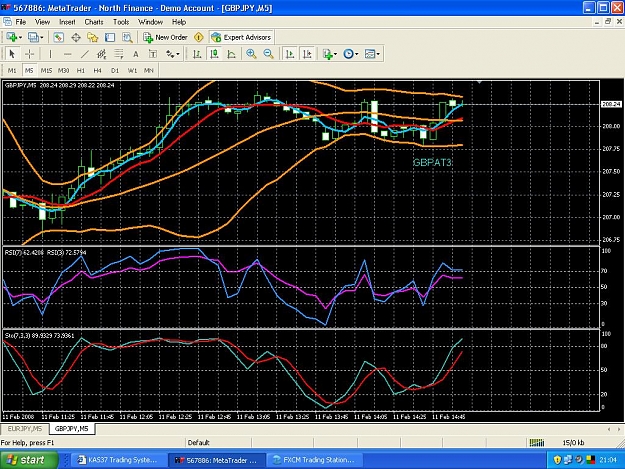Image resolution: width=625 pixels, height=469 pixels.
Task: Select the Crosshair tool
Action: [29, 54]
